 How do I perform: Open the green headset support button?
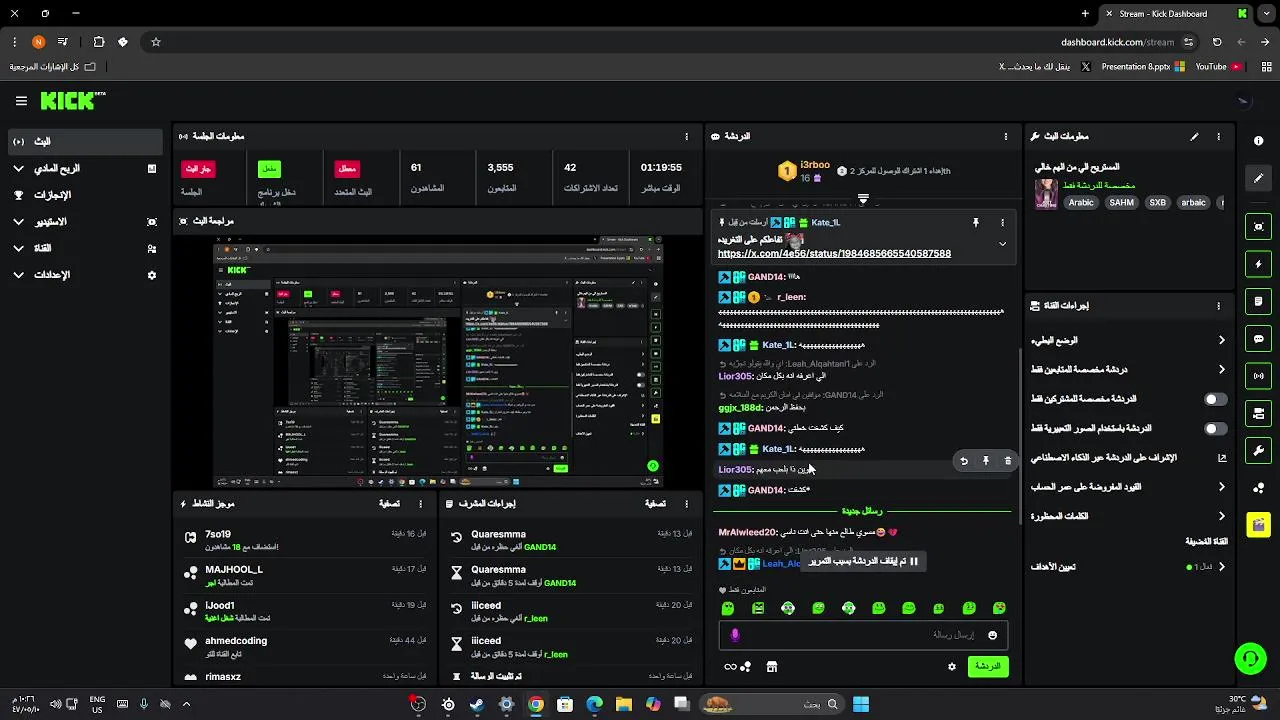(1250, 658)
